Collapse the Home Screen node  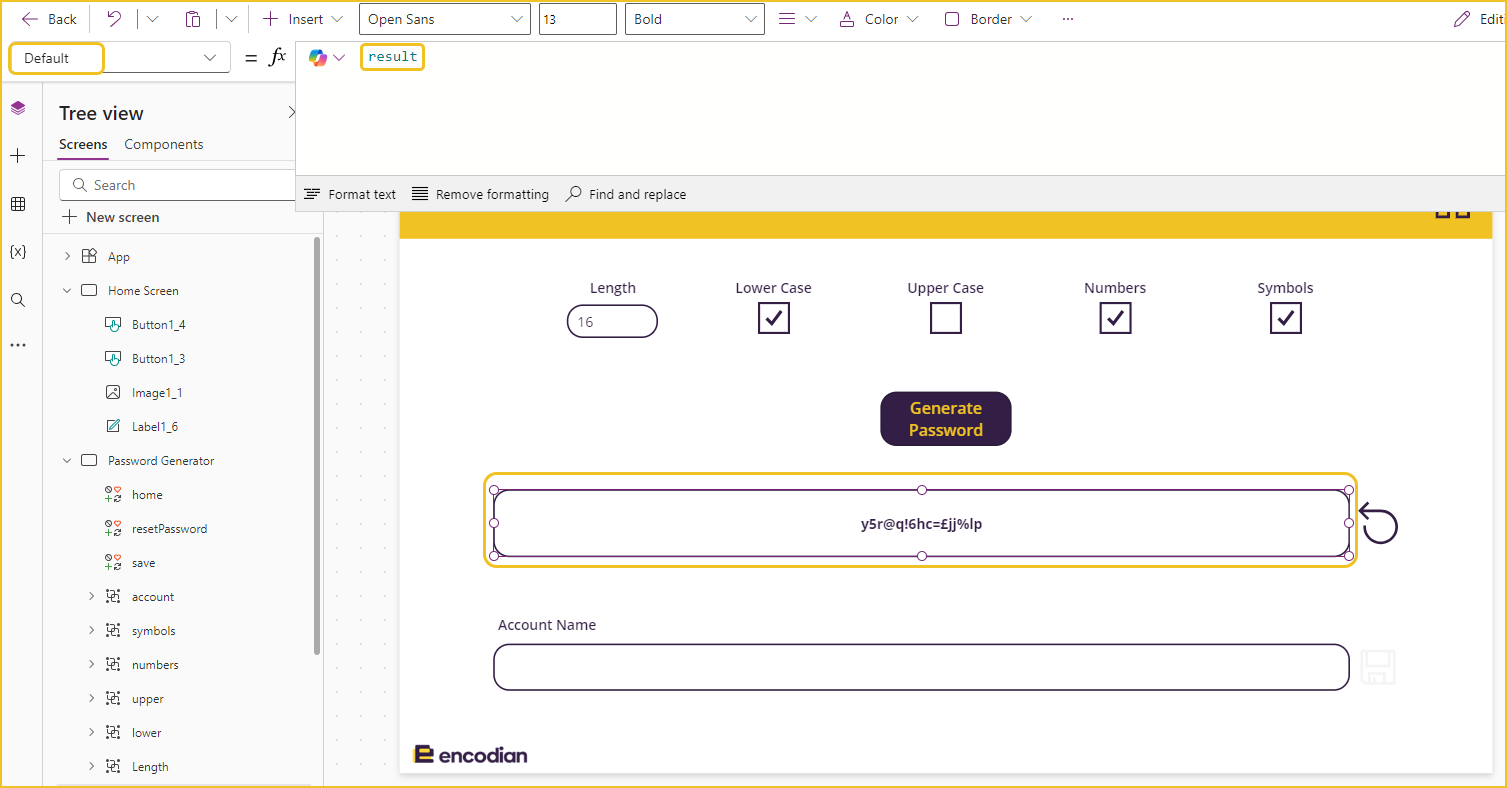[x=67, y=291]
